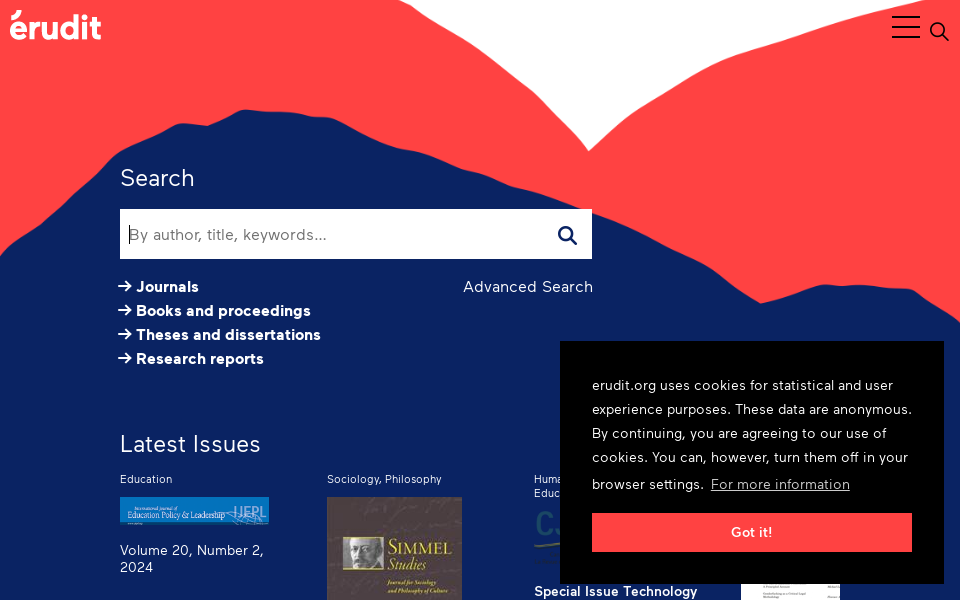Open the Books and proceedings link
Viewport: 960px width, 600px height.
tap(223, 311)
